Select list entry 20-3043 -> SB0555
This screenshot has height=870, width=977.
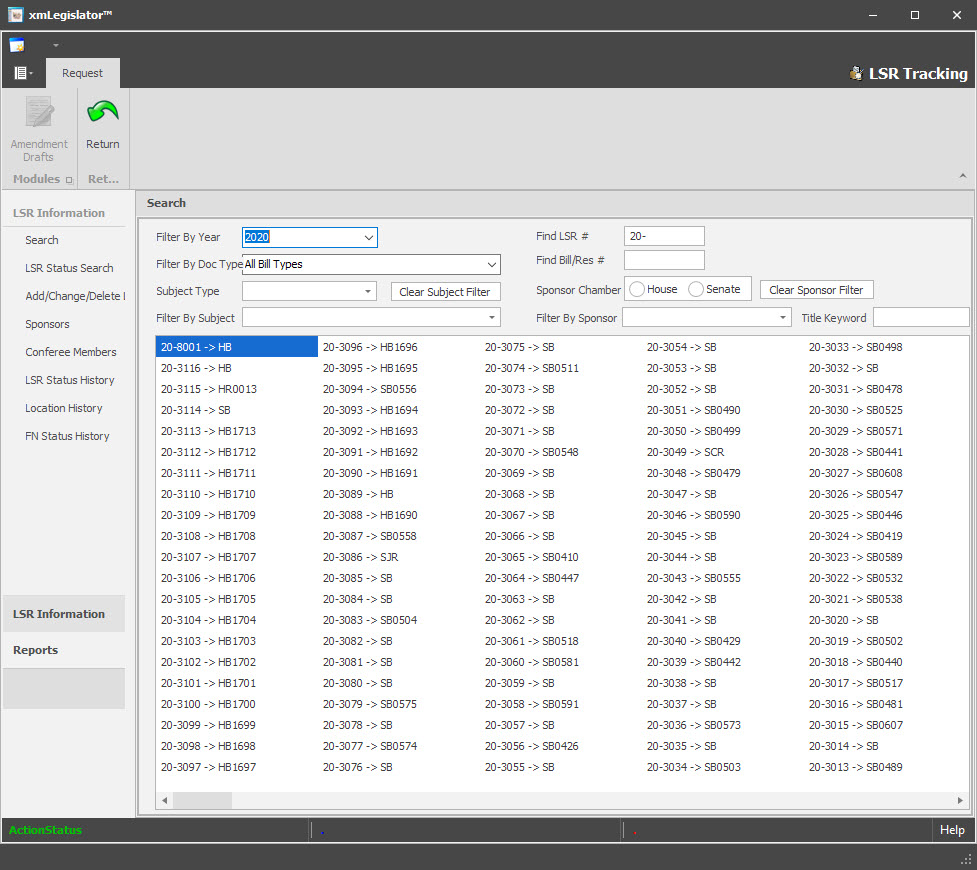693,578
